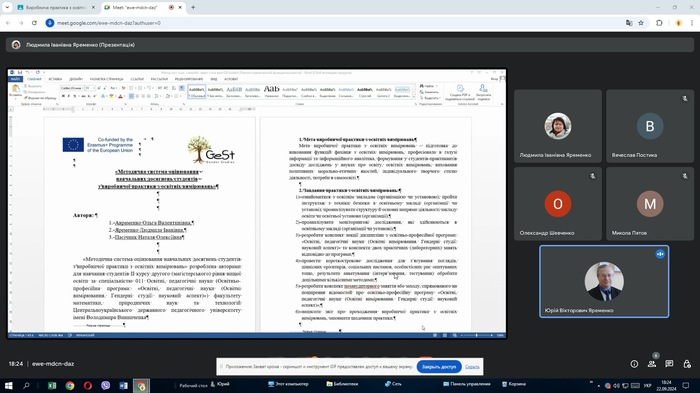
Task: Select Олександр Шевченко participant tile
Action: click(558, 204)
